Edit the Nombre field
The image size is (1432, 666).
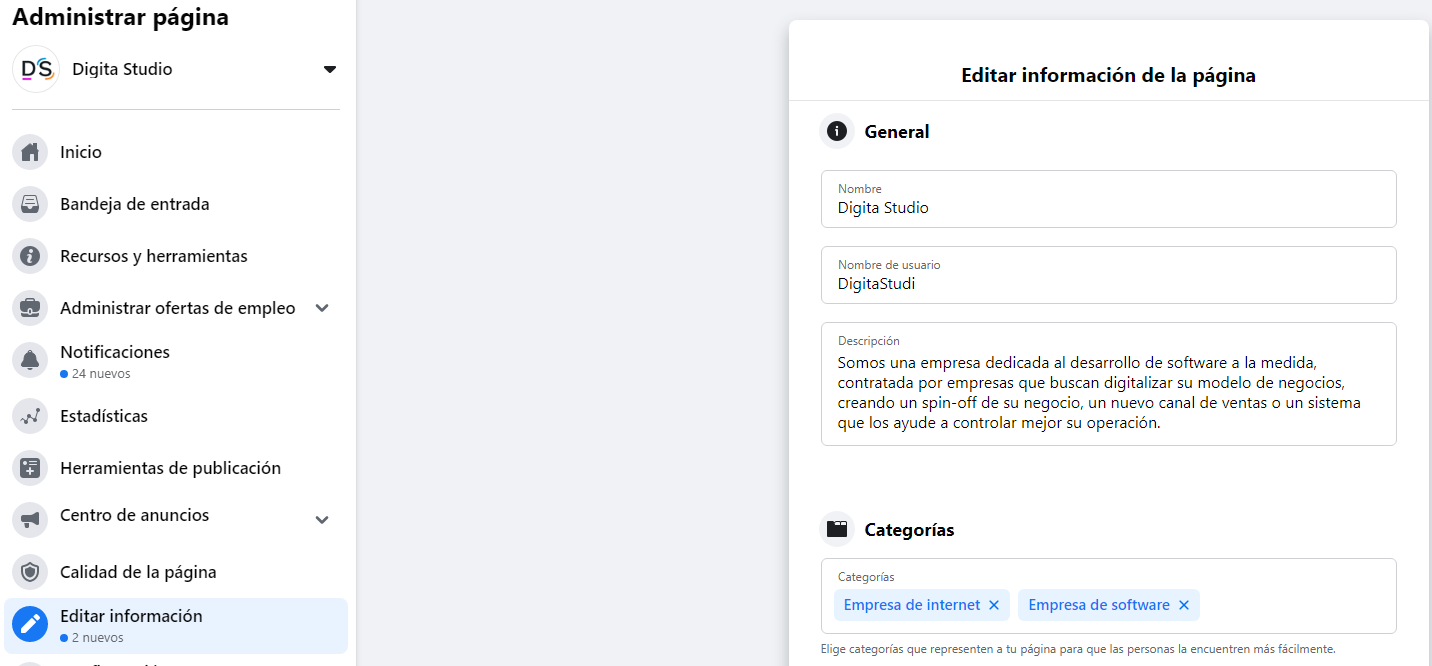point(1109,199)
